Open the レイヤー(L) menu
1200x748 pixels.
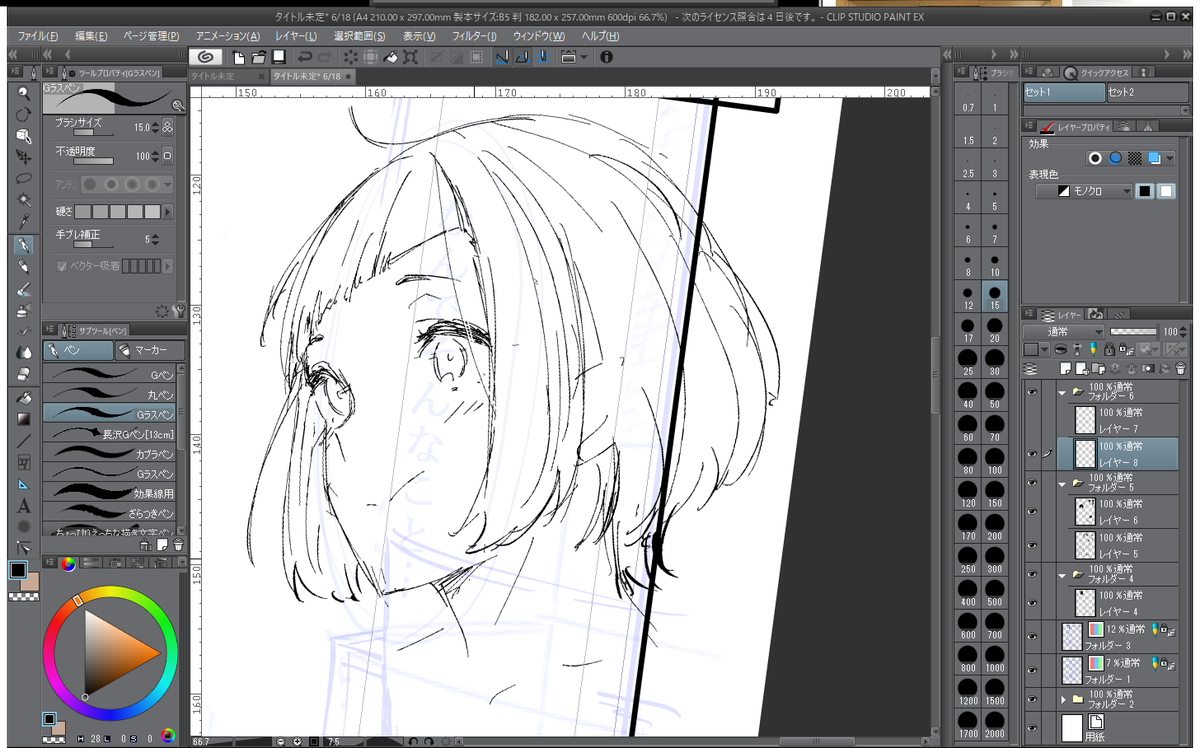point(296,35)
